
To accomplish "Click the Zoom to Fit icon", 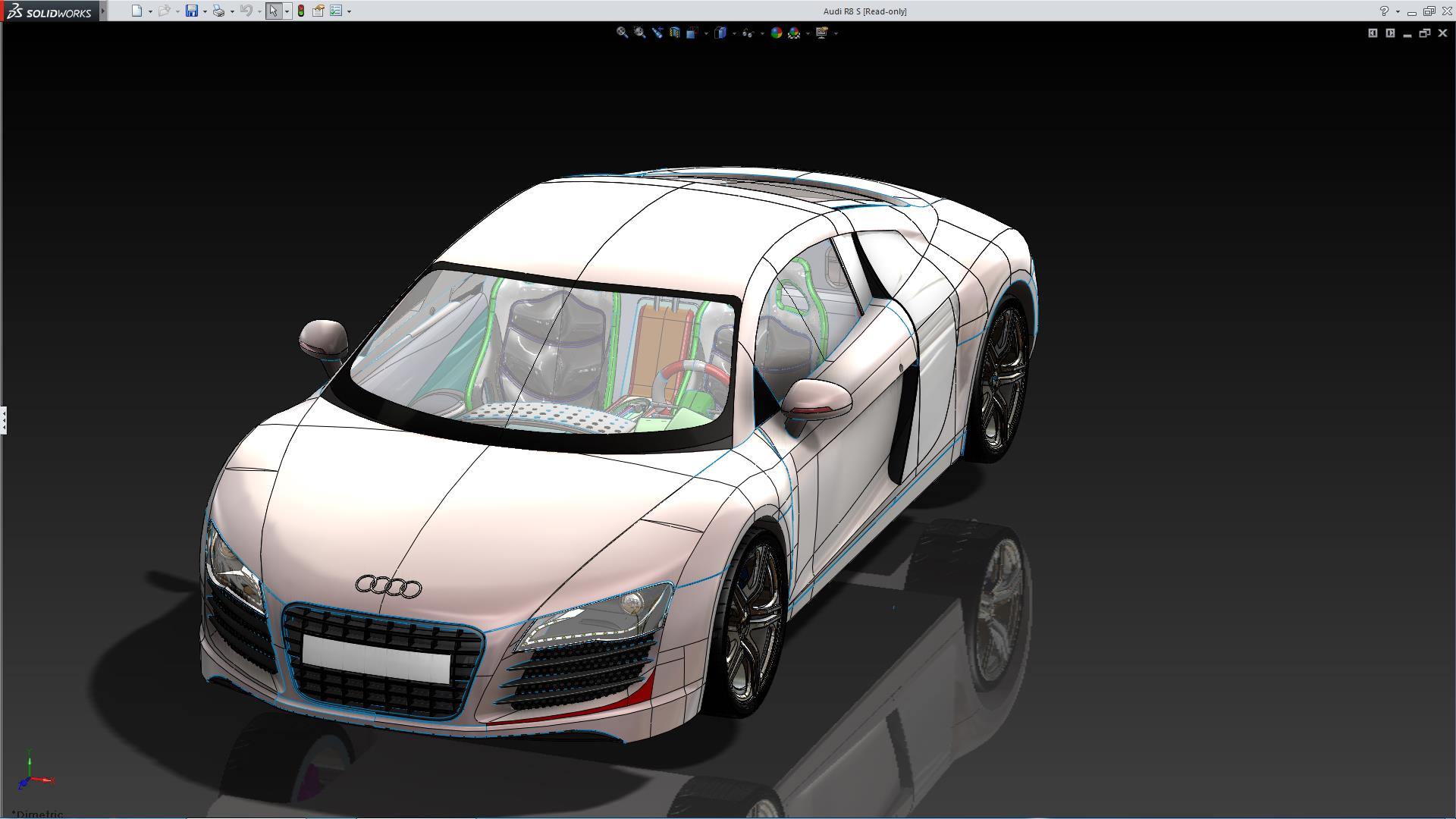I will point(622,33).
